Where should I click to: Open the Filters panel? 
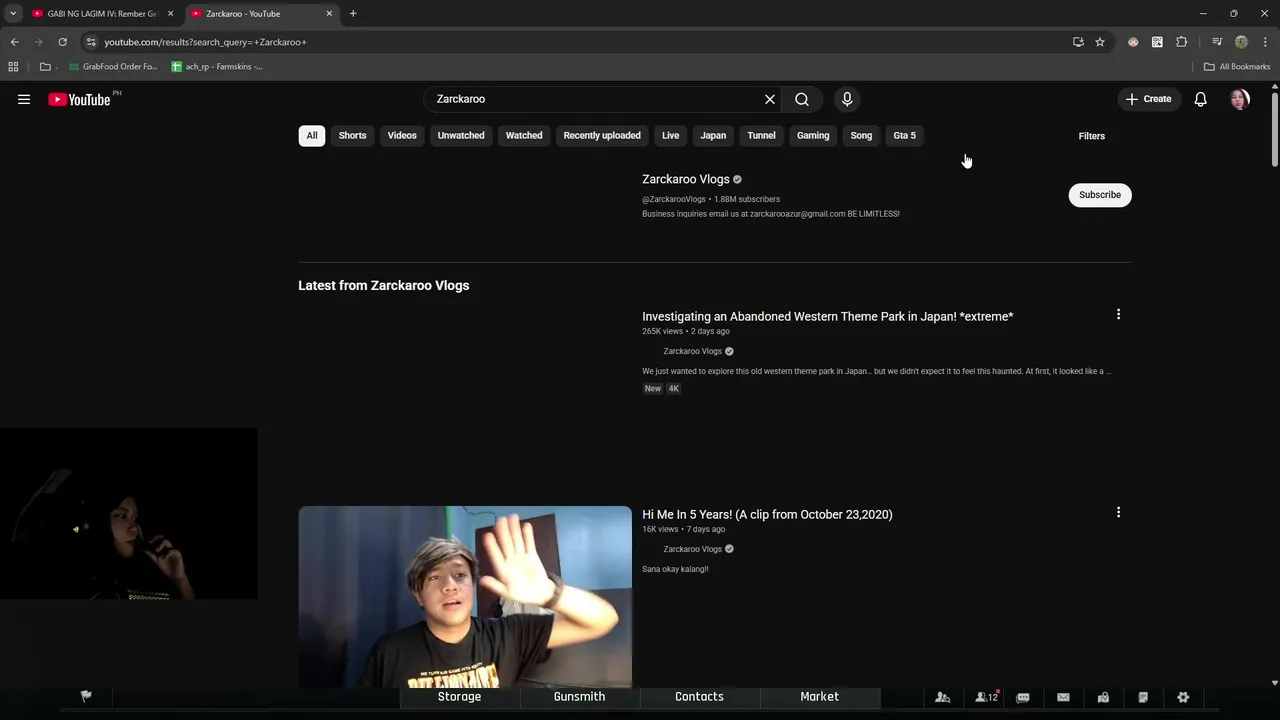pos(1091,136)
